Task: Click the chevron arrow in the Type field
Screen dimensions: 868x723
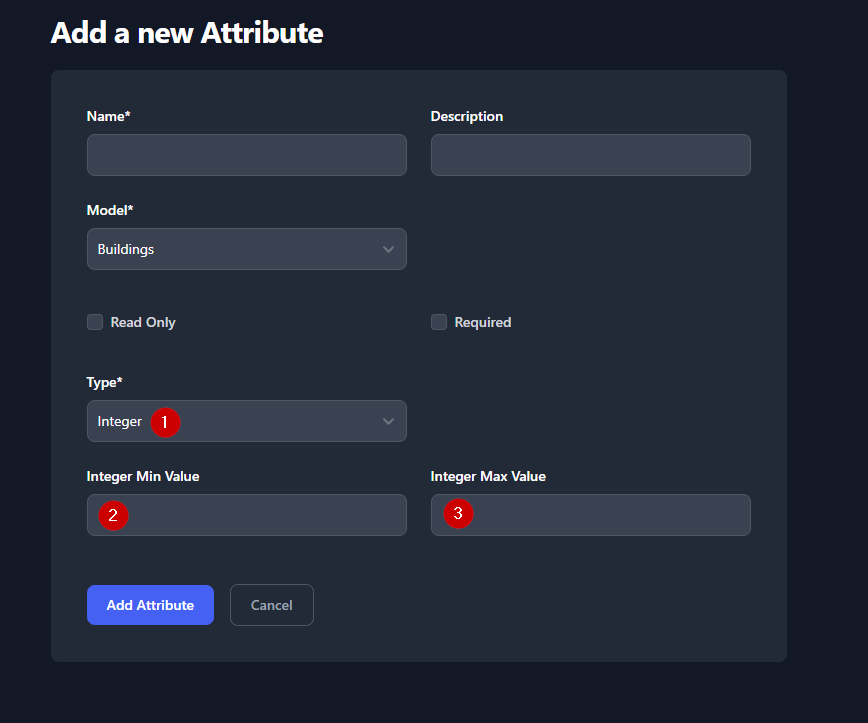Action: coord(388,422)
